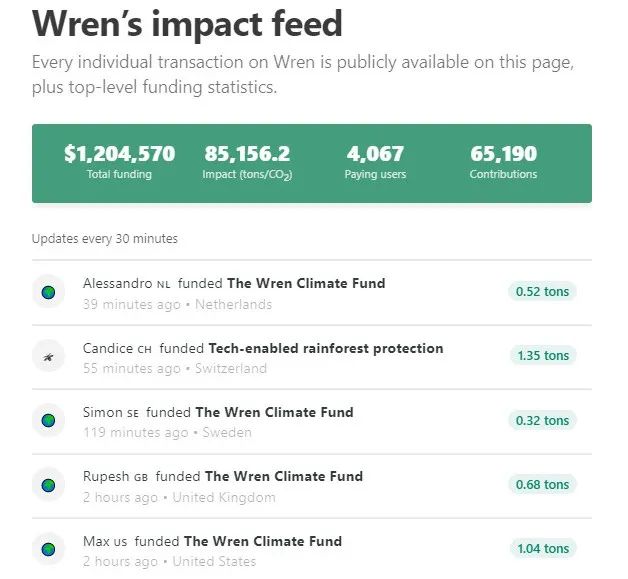Click the 65,190 Contributions stat
The image size is (628, 579).
coord(503,162)
